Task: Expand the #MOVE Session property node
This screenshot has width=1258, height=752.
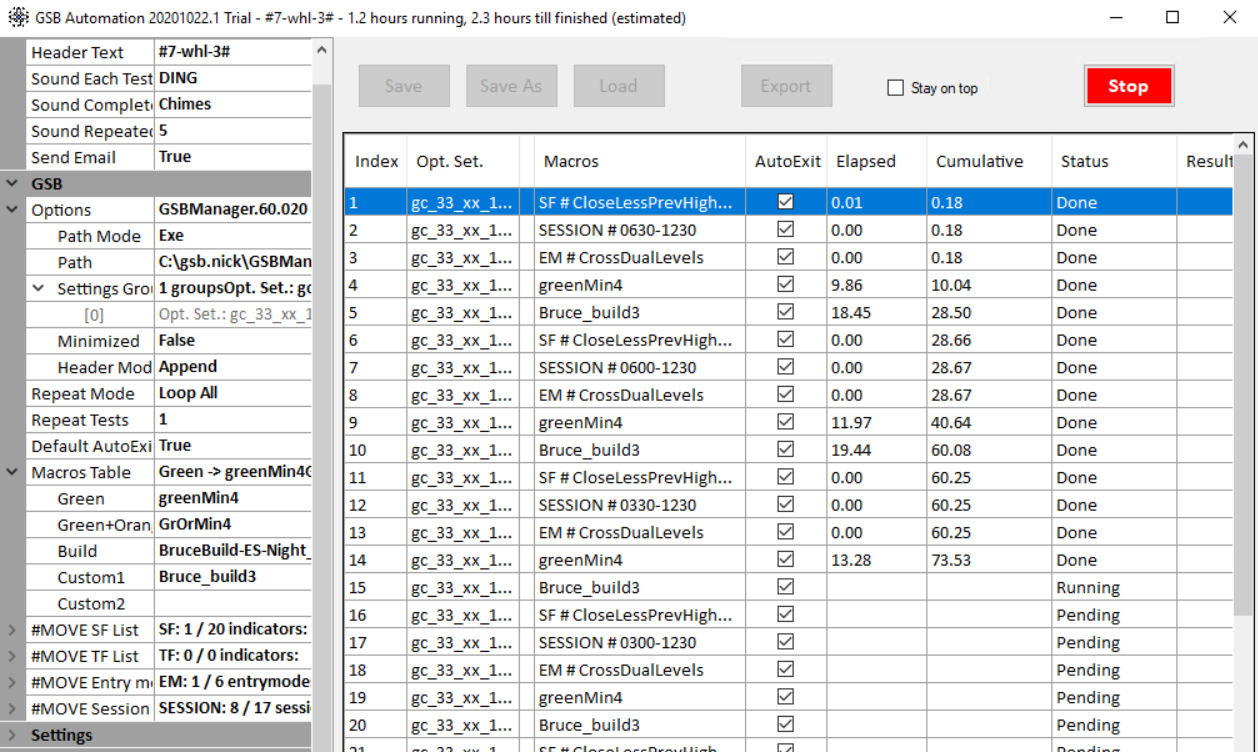Action: click(x=12, y=708)
